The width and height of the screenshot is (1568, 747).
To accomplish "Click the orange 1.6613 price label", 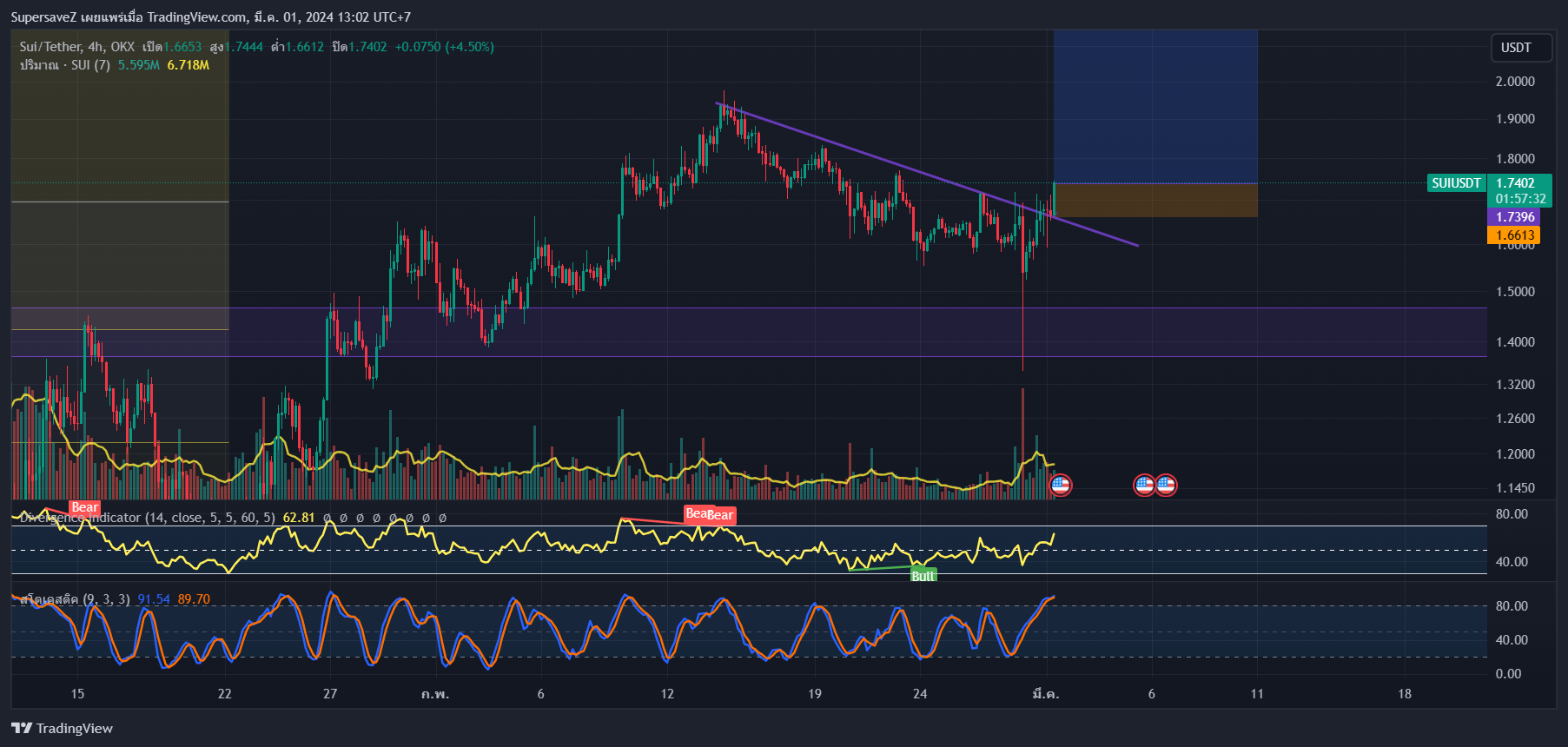I will tap(1515, 235).
